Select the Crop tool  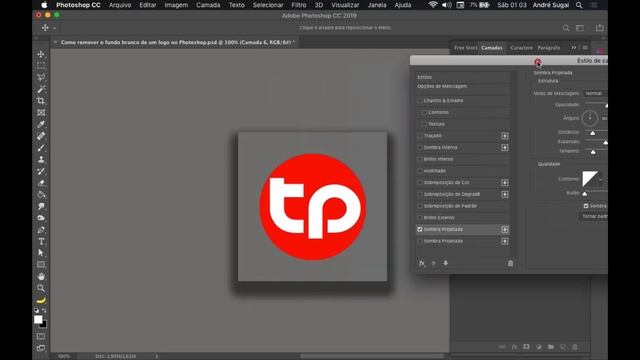tap(41, 100)
